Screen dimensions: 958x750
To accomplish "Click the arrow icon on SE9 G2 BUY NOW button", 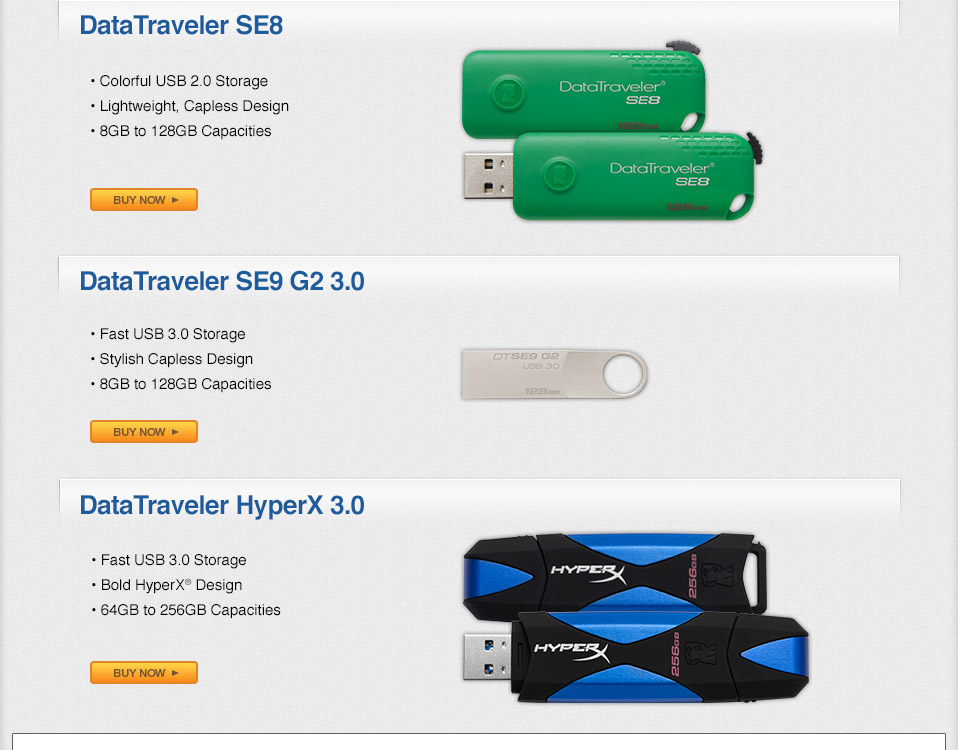I will click(175, 432).
